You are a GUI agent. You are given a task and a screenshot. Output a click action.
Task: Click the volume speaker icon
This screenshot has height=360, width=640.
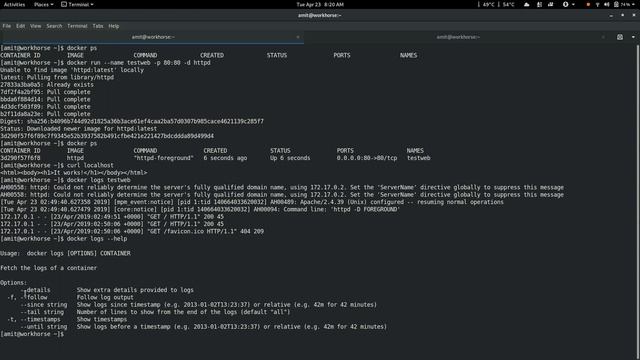(x=607, y=4)
